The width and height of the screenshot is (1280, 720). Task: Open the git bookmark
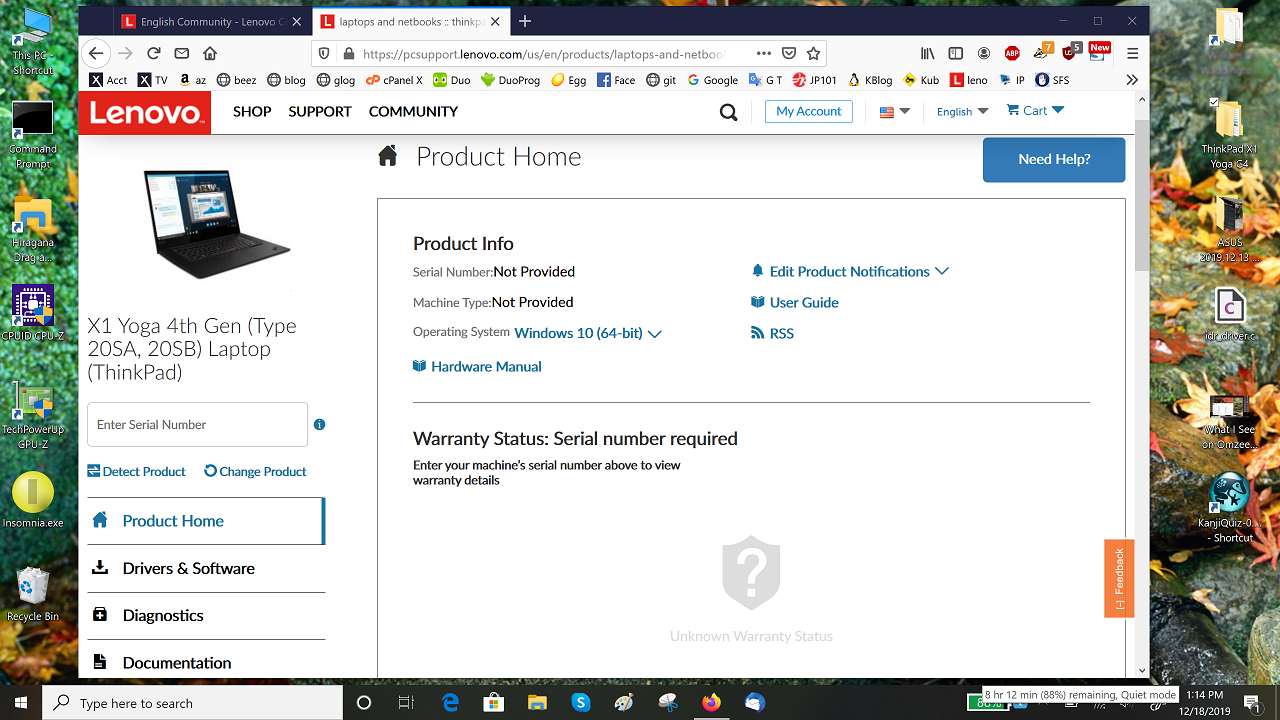click(x=661, y=80)
